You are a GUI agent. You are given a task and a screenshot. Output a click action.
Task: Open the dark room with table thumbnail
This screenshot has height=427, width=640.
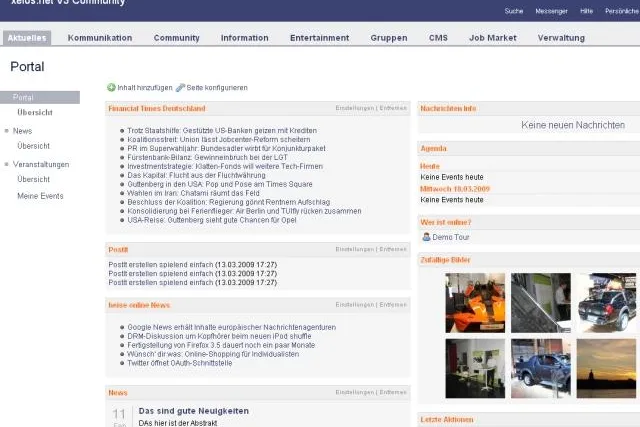click(x=475, y=368)
